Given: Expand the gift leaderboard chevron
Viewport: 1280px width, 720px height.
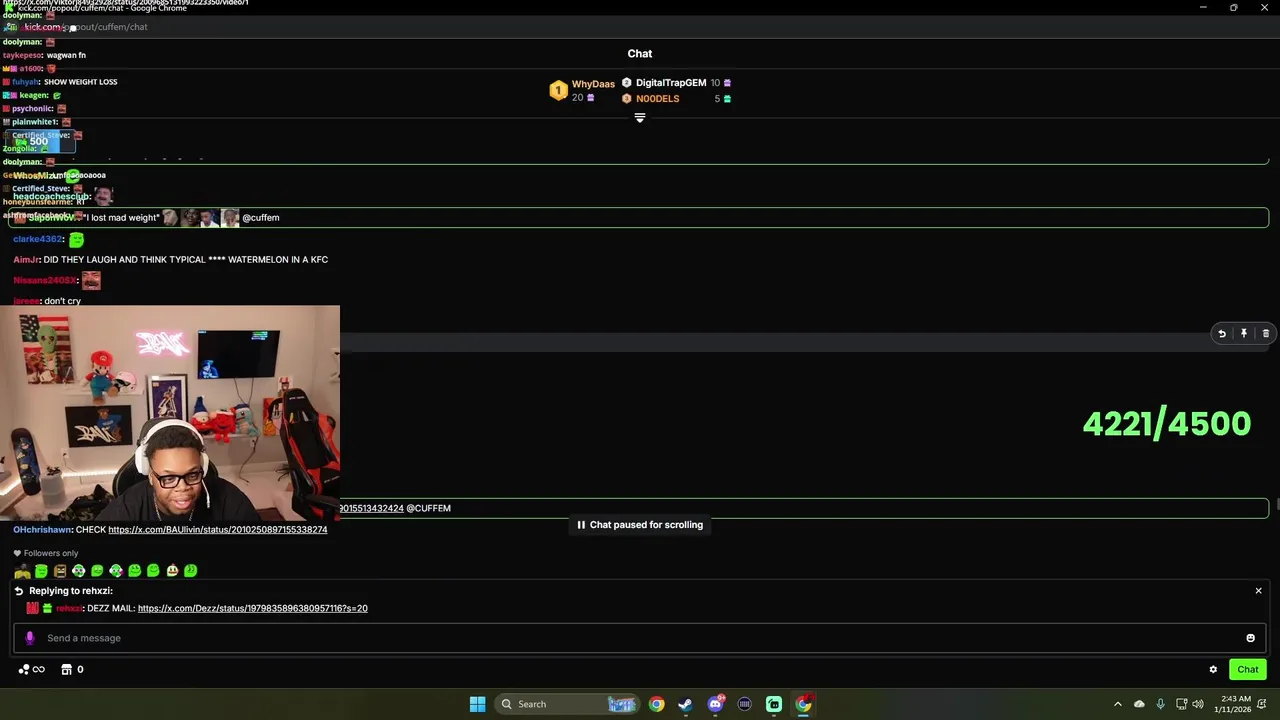Looking at the screenshot, I should (640, 118).
